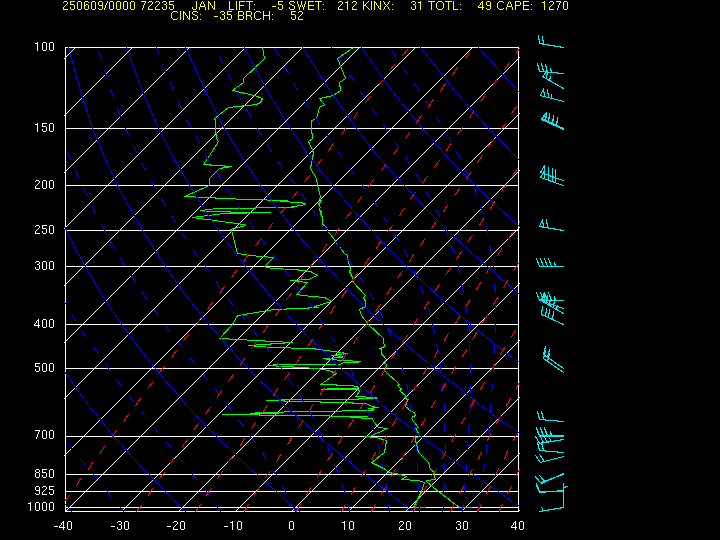Select the CAPE value 1270

555,6
